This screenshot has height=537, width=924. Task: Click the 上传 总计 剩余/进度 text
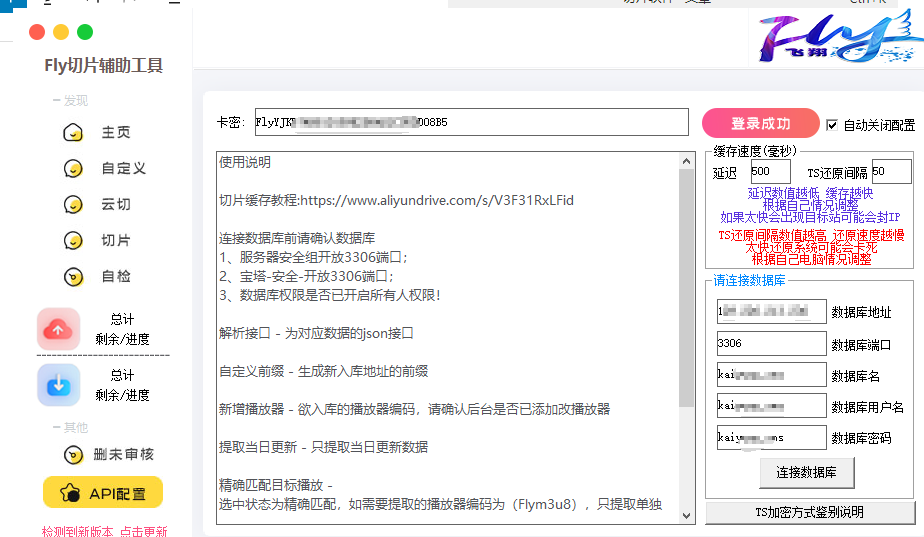click(x=123, y=329)
